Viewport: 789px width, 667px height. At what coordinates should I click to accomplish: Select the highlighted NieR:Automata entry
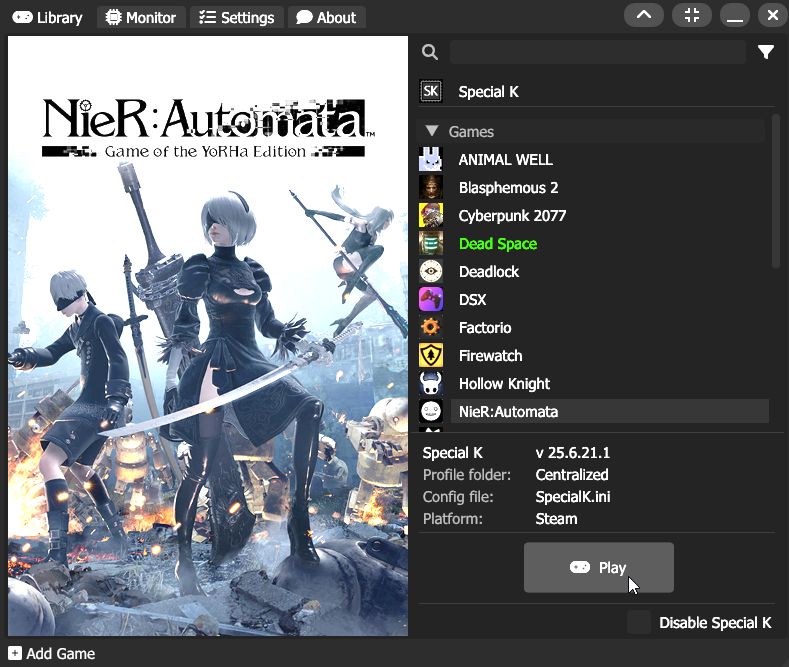click(609, 411)
